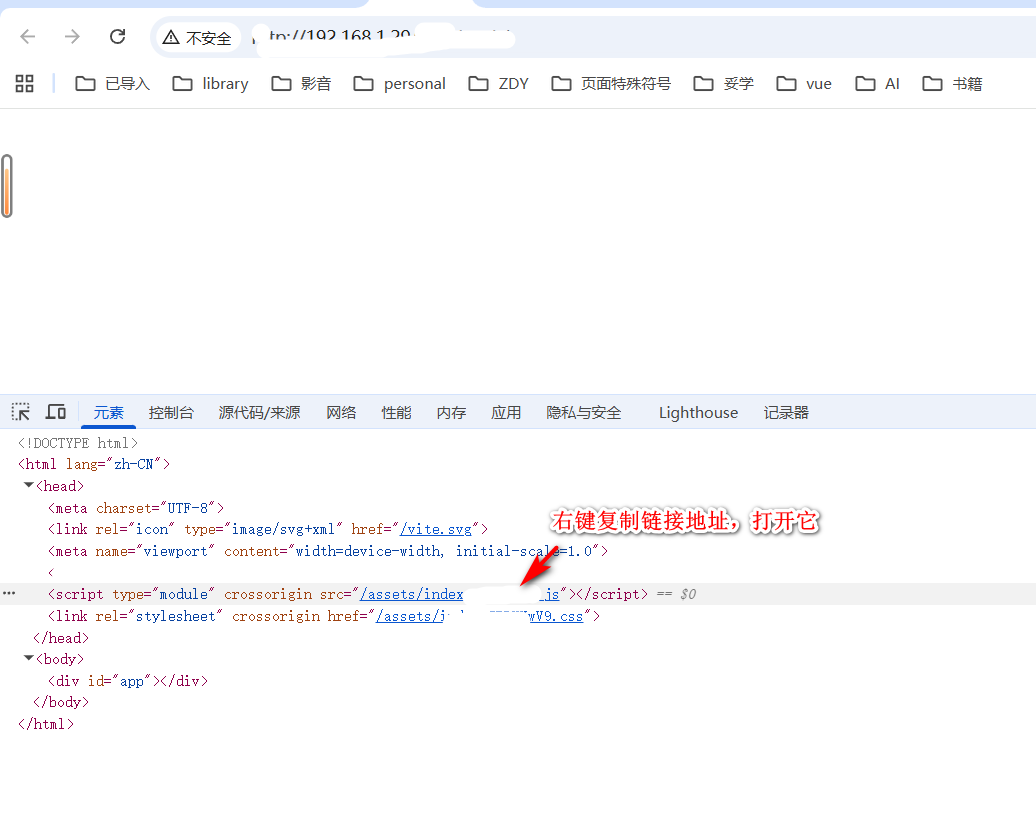Select the div id="app" node
This screenshot has width=1036, height=824.
(x=128, y=681)
